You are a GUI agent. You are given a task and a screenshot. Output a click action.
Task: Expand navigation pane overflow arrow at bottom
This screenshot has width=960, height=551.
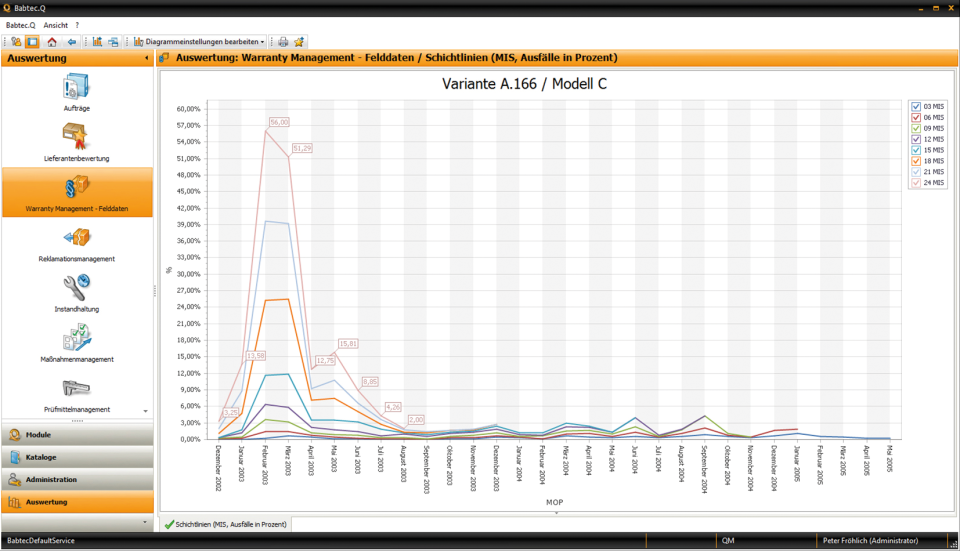pyautogui.click(x=145, y=522)
